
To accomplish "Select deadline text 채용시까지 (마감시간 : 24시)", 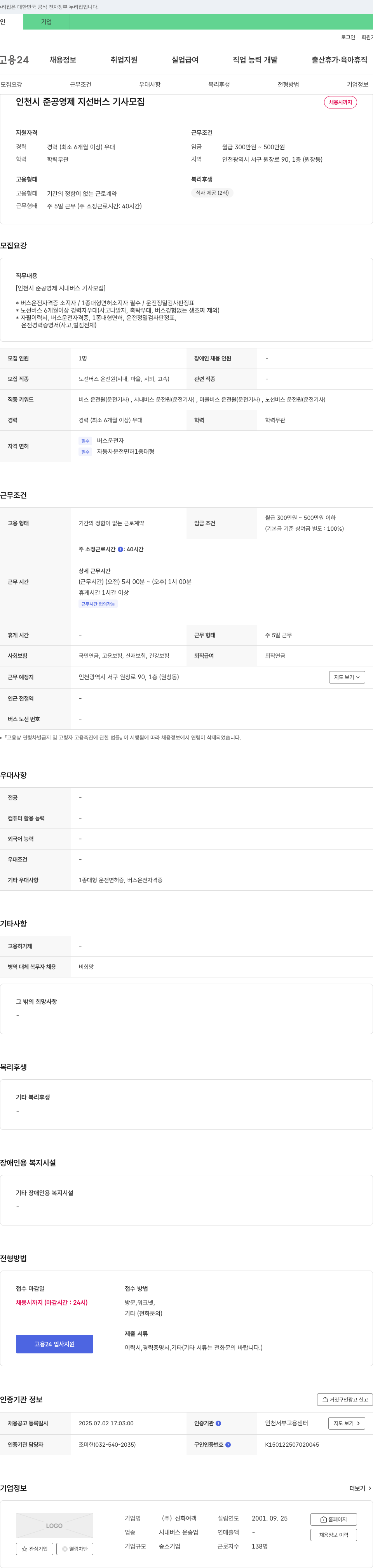I will click(x=52, y=1302).
